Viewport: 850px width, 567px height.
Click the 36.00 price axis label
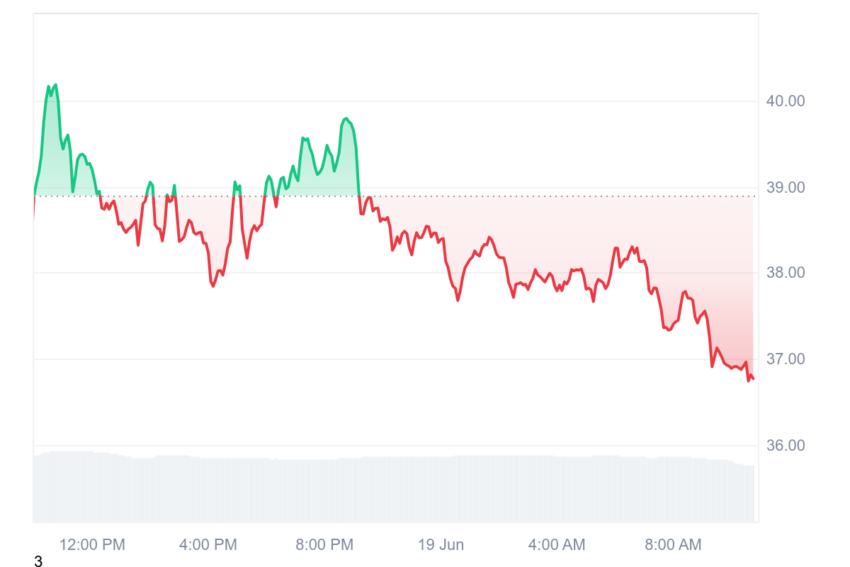point(785,445)
